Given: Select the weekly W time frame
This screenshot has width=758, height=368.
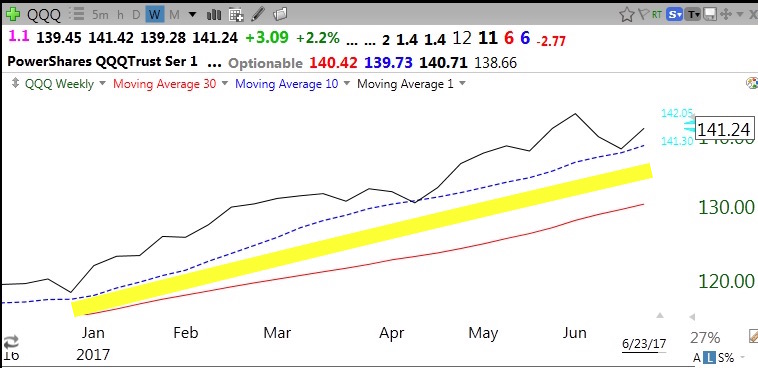Looking at the screenshot, I should [x=154, y=15].
